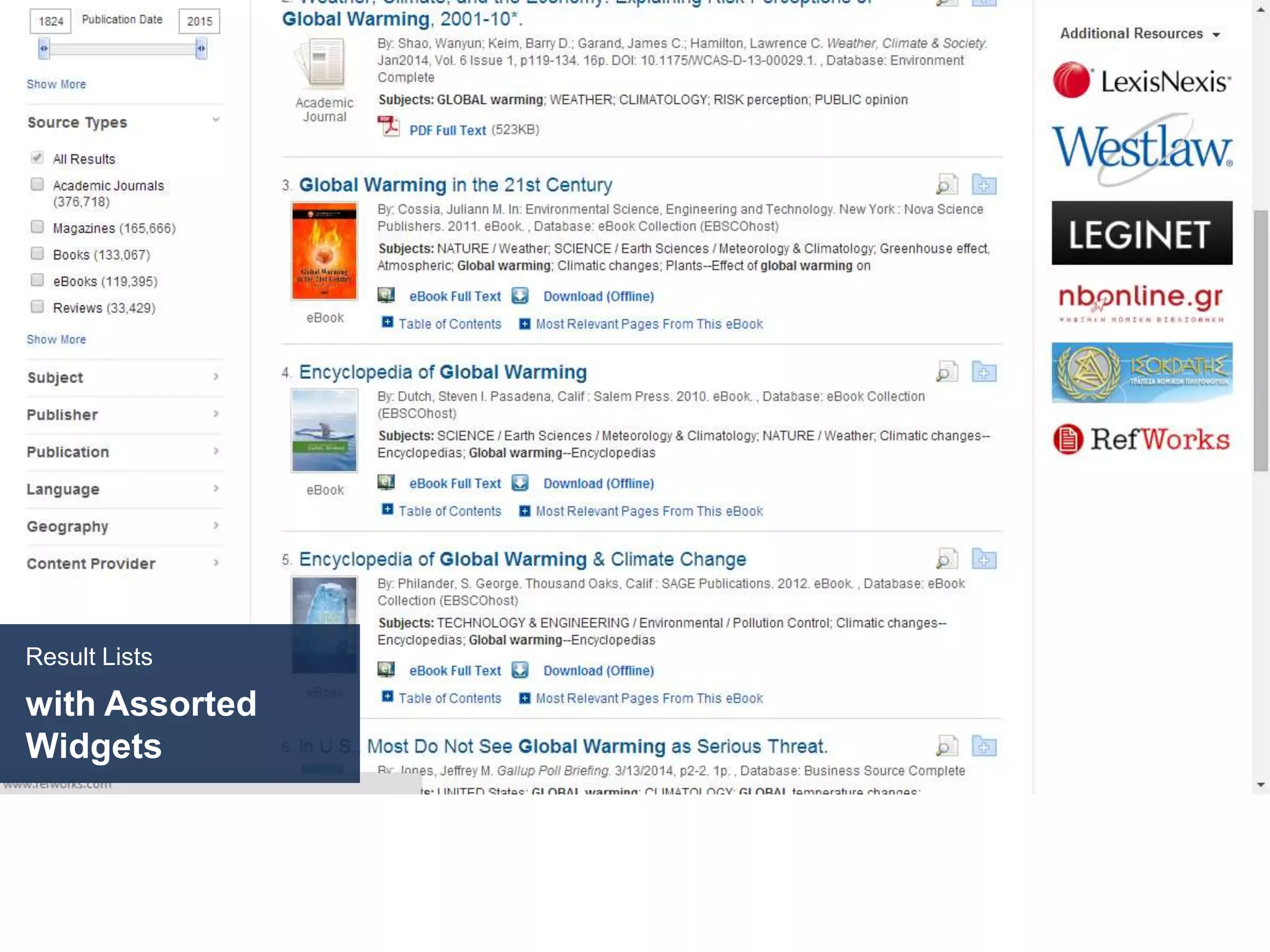
Task: Click Download icon in result 5
Action: (x=520, y=670)
